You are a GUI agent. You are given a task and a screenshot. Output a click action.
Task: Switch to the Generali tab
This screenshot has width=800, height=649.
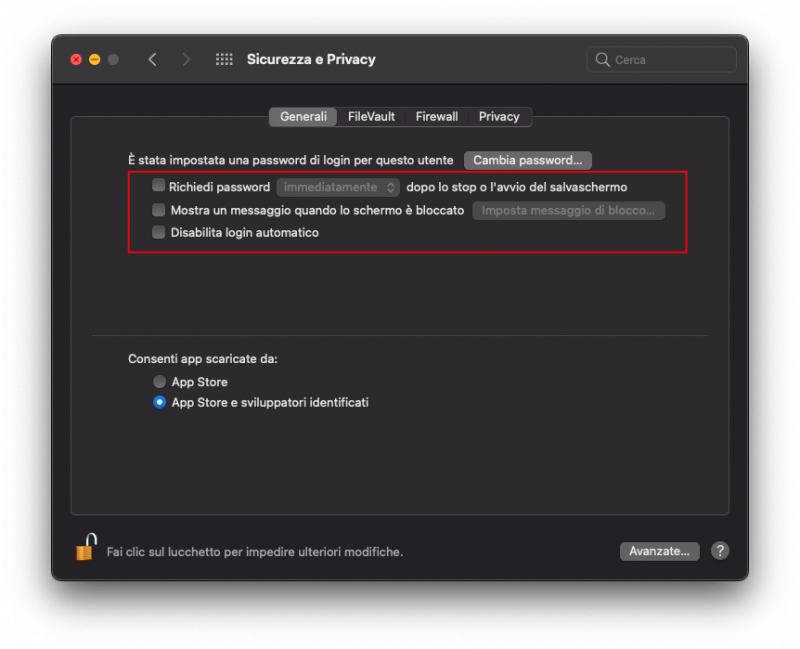click(303, 117)
